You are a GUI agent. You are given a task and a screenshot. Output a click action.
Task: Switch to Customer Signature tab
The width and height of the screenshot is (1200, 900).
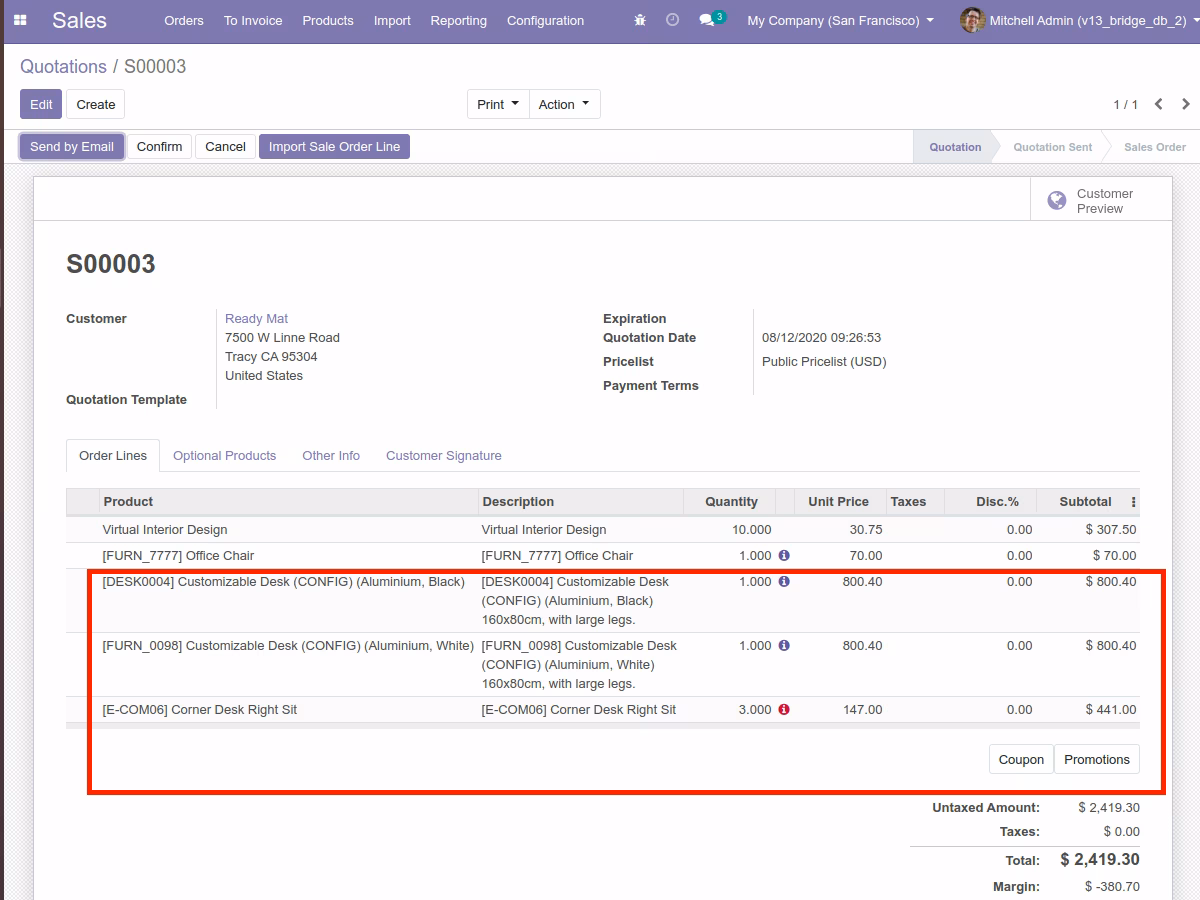tap(444, 455)
